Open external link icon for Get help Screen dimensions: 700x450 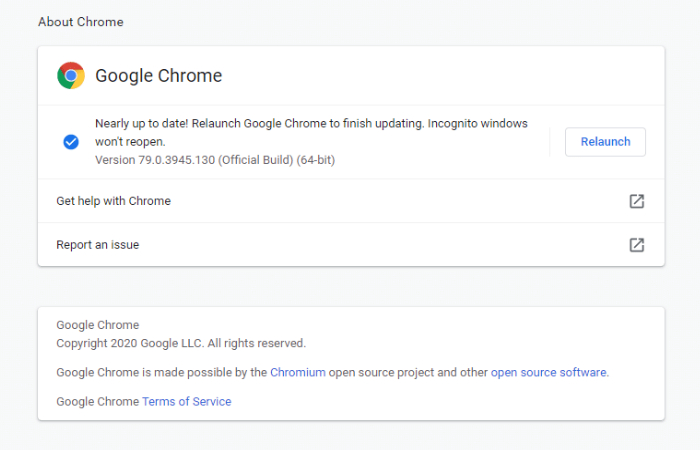coord(637,201)
